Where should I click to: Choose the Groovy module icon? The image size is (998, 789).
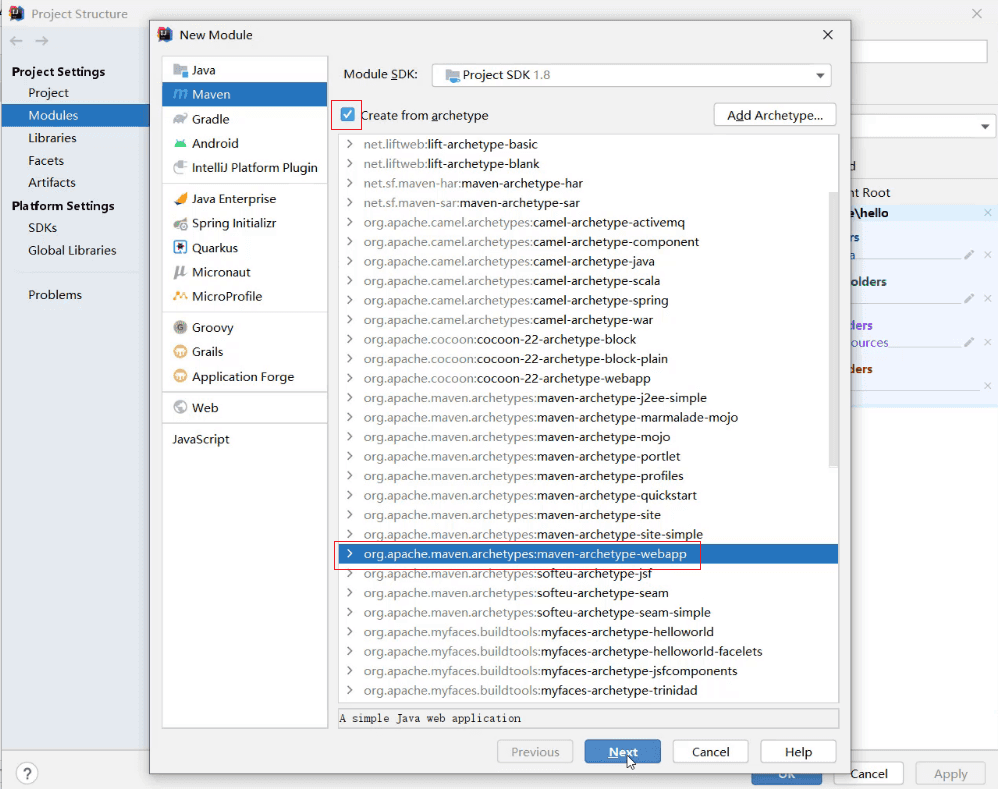point(181,328)
